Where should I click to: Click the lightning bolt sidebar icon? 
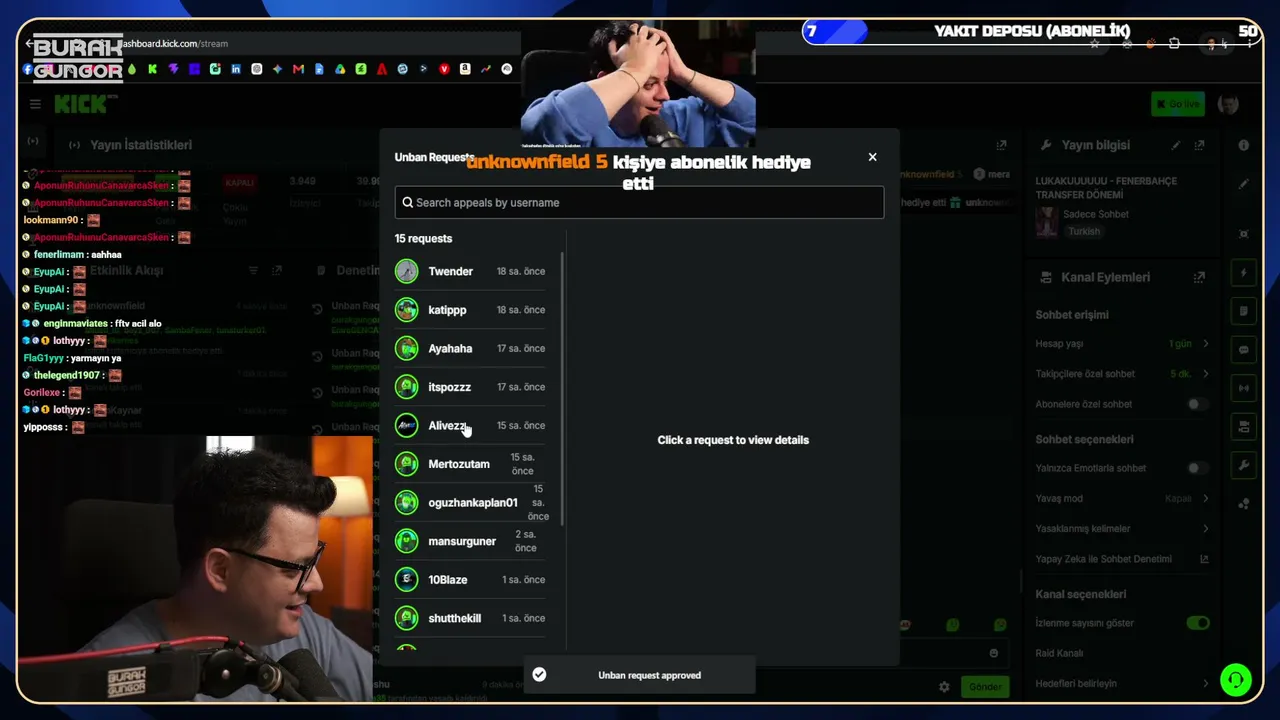tap(1244, 272)
